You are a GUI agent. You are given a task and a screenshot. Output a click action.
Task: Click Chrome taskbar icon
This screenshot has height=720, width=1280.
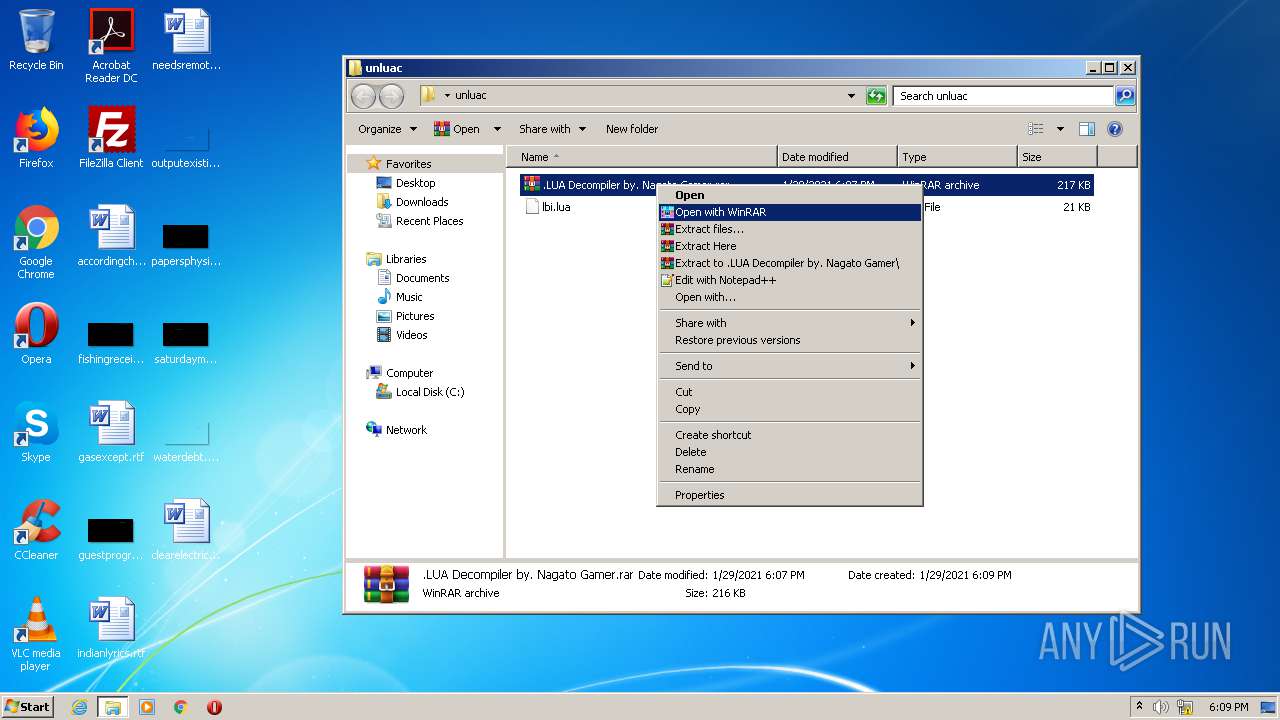pyautogui.click(x=181, y=707)
